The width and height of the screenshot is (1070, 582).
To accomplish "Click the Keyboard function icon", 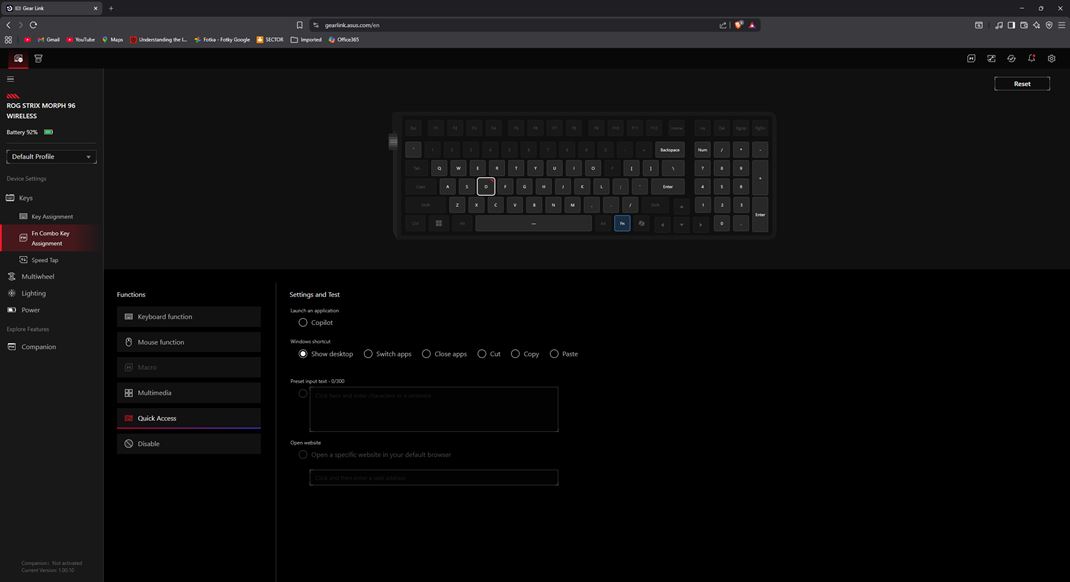I will [x=128, y=317].
